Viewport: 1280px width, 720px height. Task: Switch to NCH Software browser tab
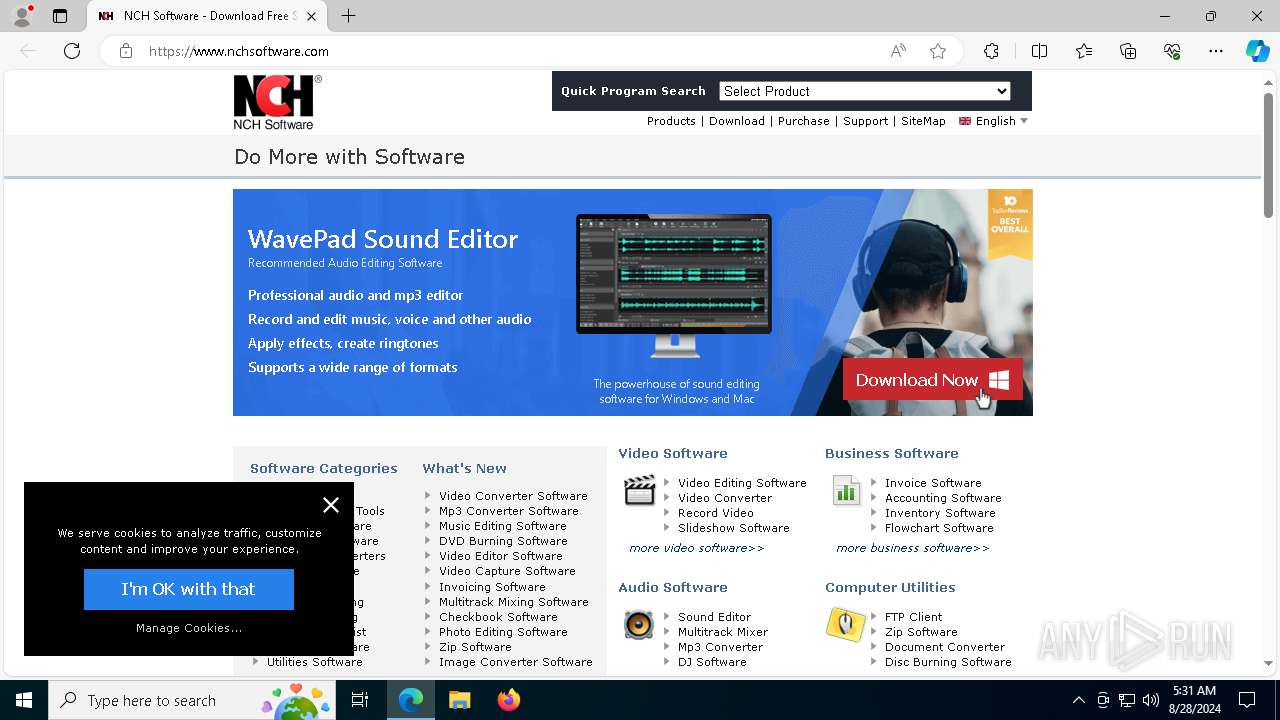tap(207, 16)
